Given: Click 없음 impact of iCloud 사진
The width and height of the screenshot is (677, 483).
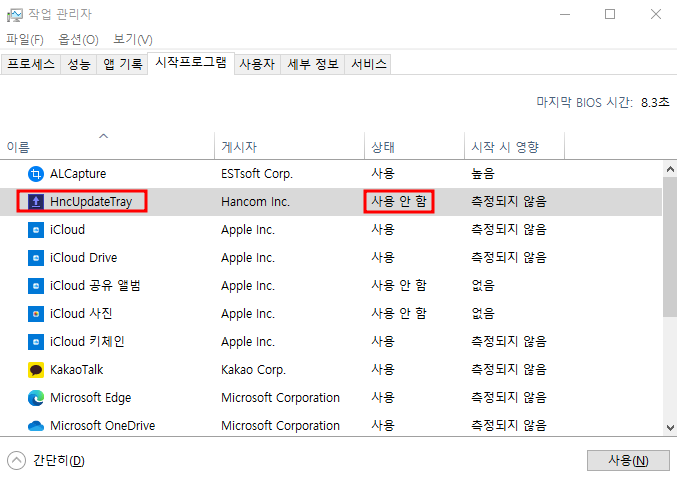Looking at the screenshot, I should point(483,314).
